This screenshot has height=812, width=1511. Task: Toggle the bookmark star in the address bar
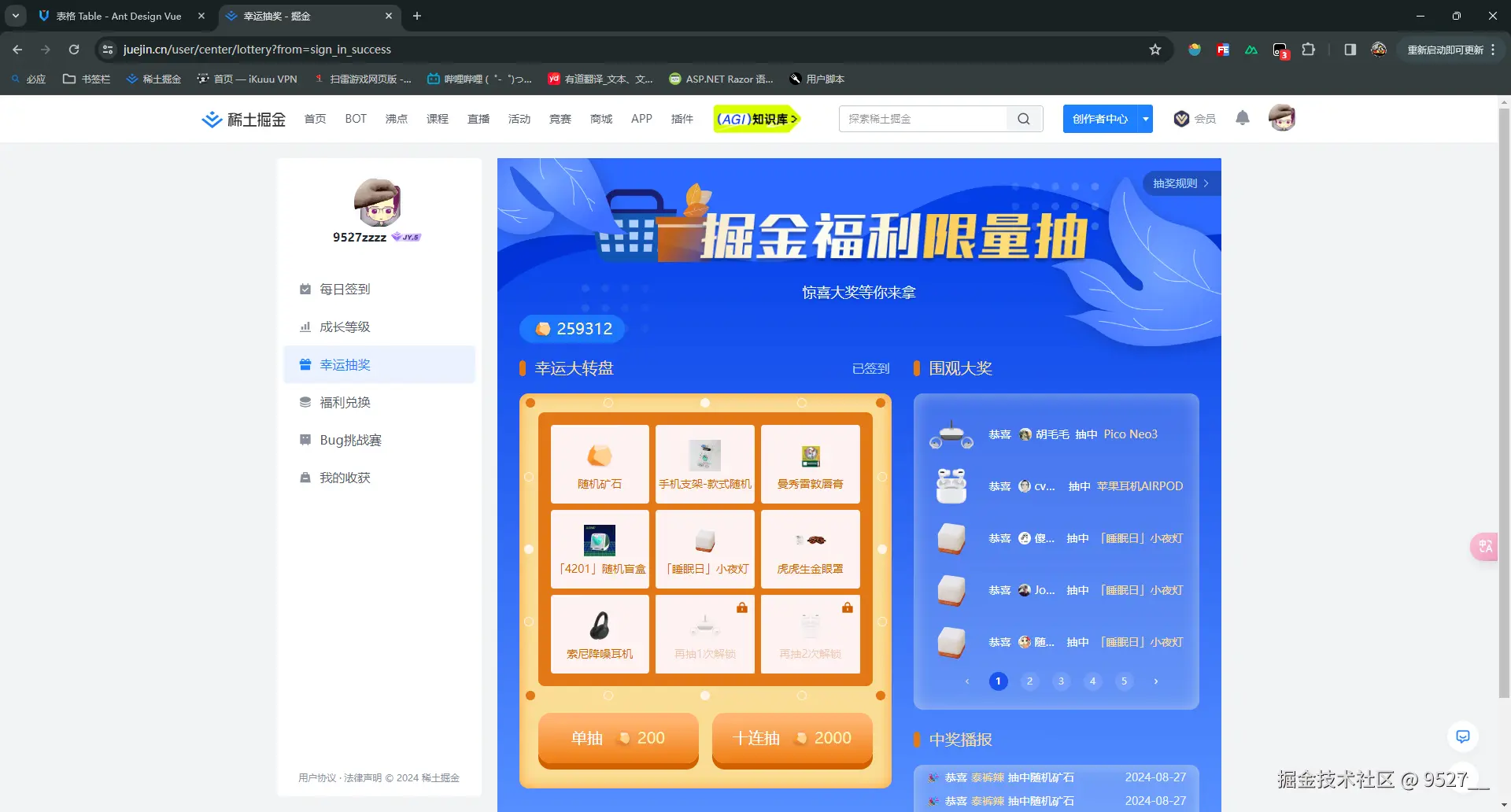1154,49
